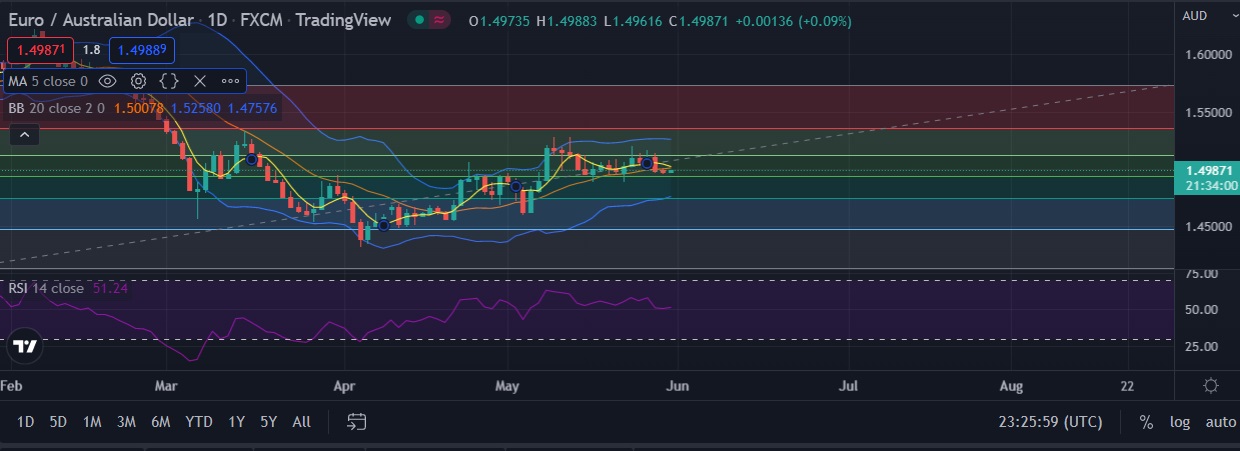Select the 1M time range
The image size is (1240, 451).
92,422
